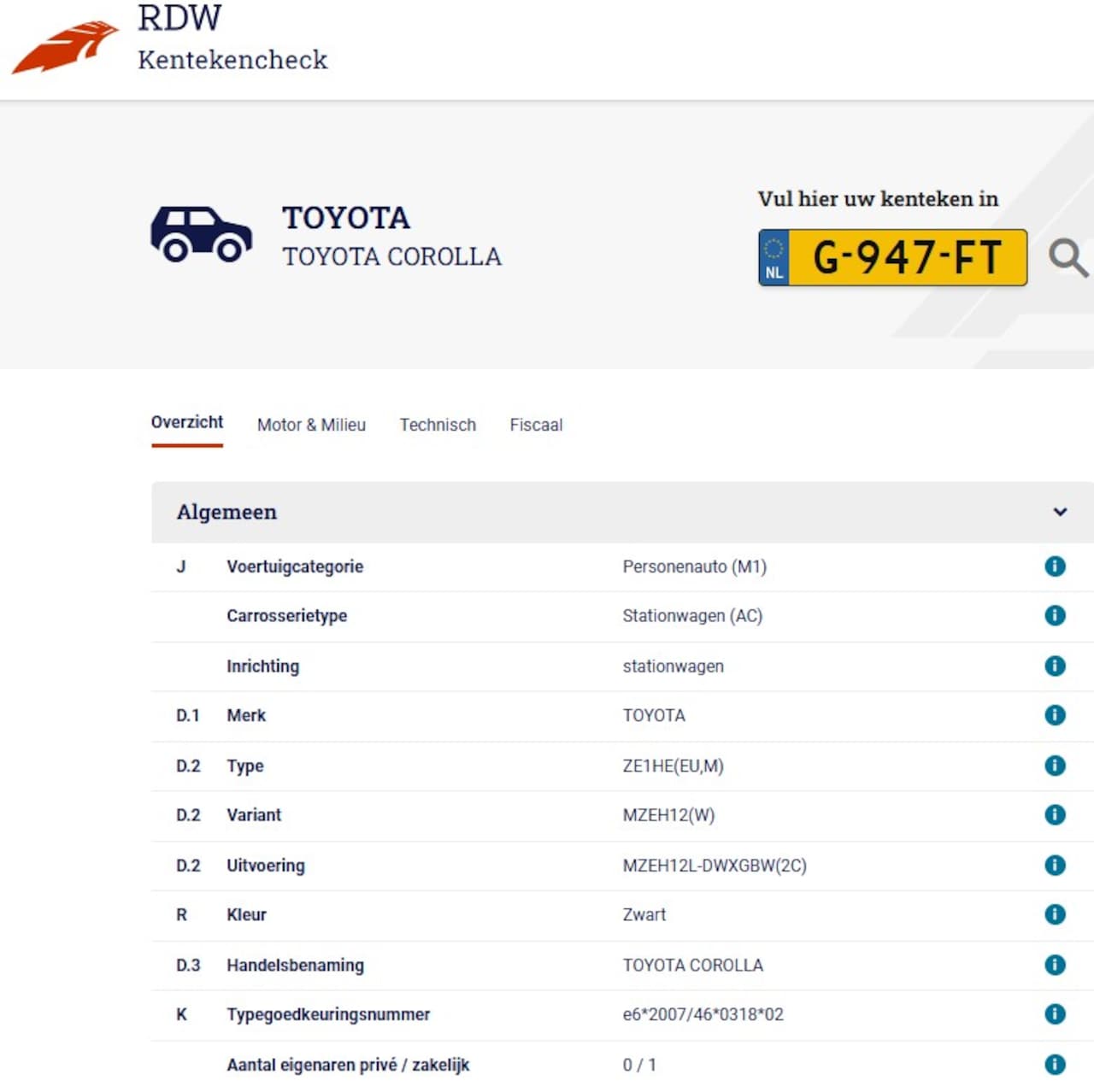The height and width of the screenshot is (1092, 1094).
Task: Open info icon for Voertuigcategorie row
Action: pyautogui.click(x=1055, y=566)
